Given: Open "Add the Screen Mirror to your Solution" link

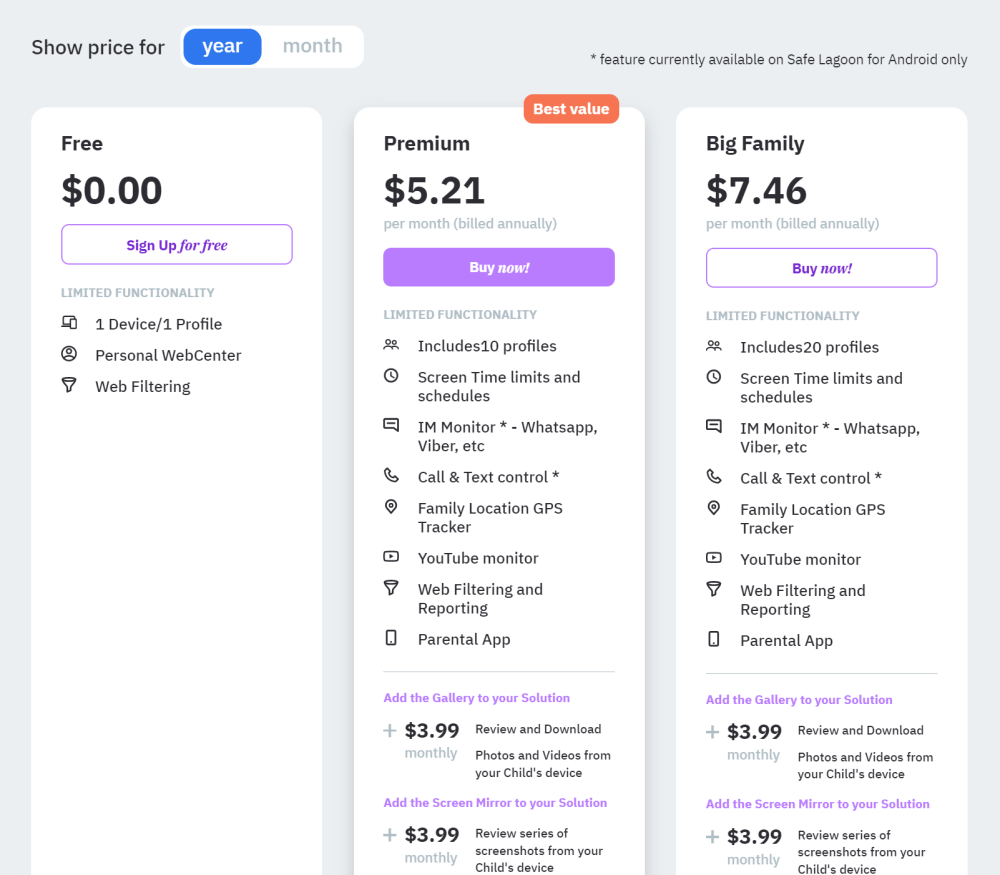Looking at the screenshot, I should [x=495, y=802].
